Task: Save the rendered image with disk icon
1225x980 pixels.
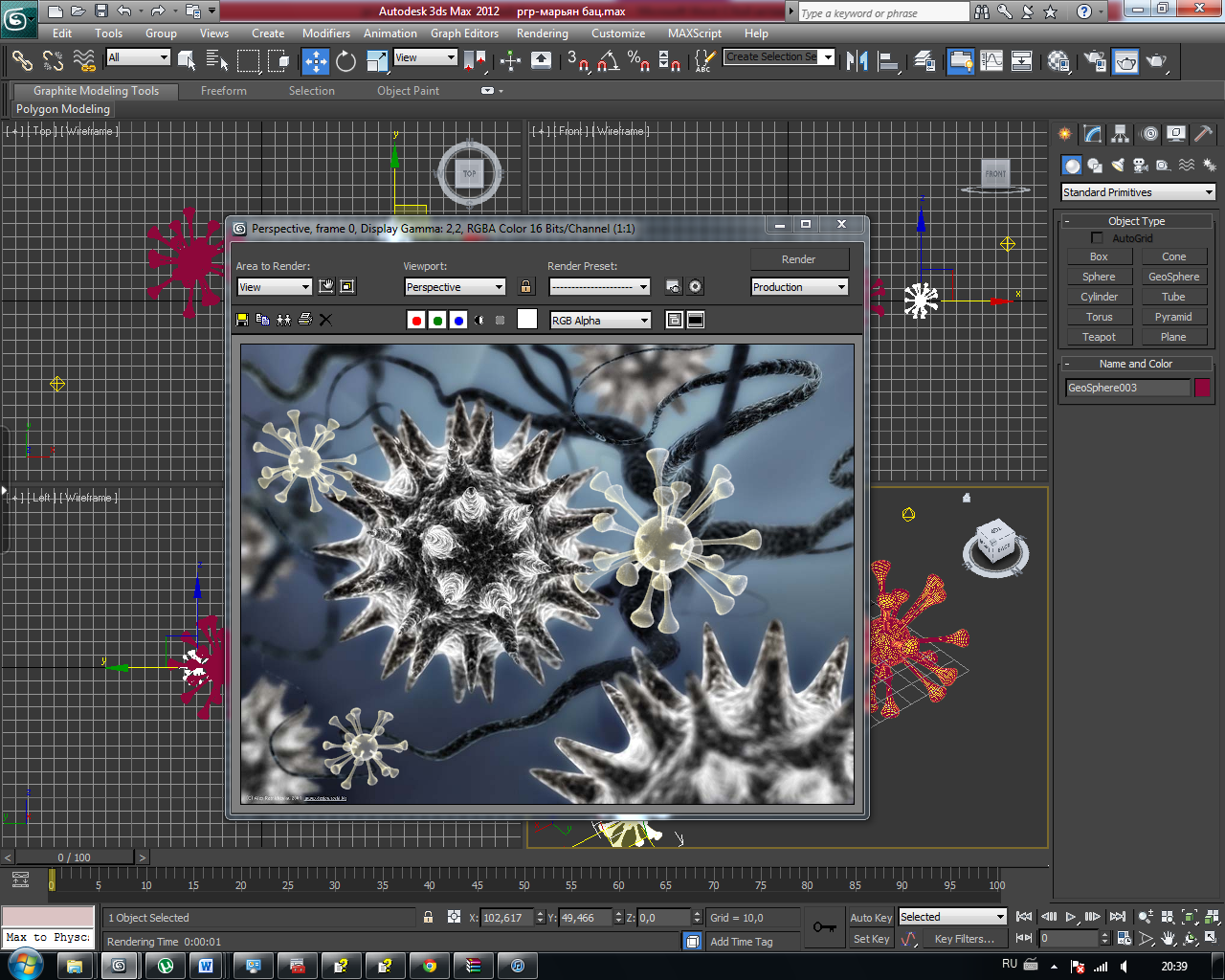Action: click(x=242, y=320)
